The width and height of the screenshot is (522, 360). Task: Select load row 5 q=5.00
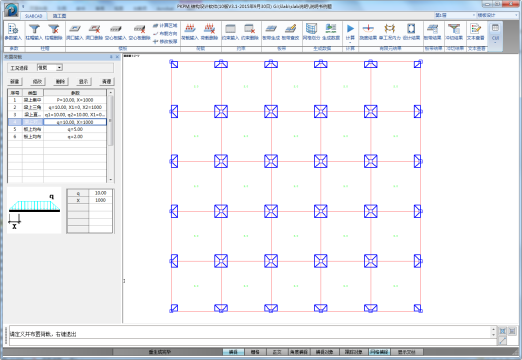57,129
